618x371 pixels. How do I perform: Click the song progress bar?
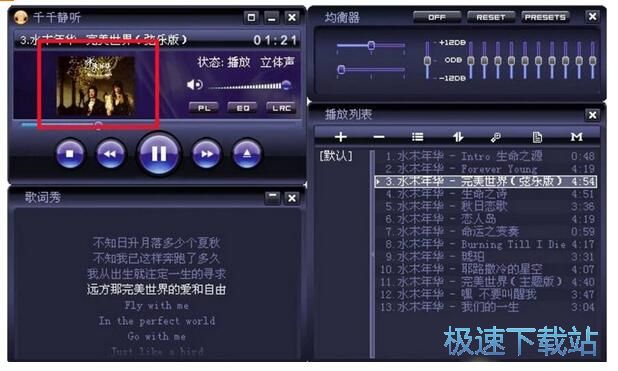pos(158,125)
